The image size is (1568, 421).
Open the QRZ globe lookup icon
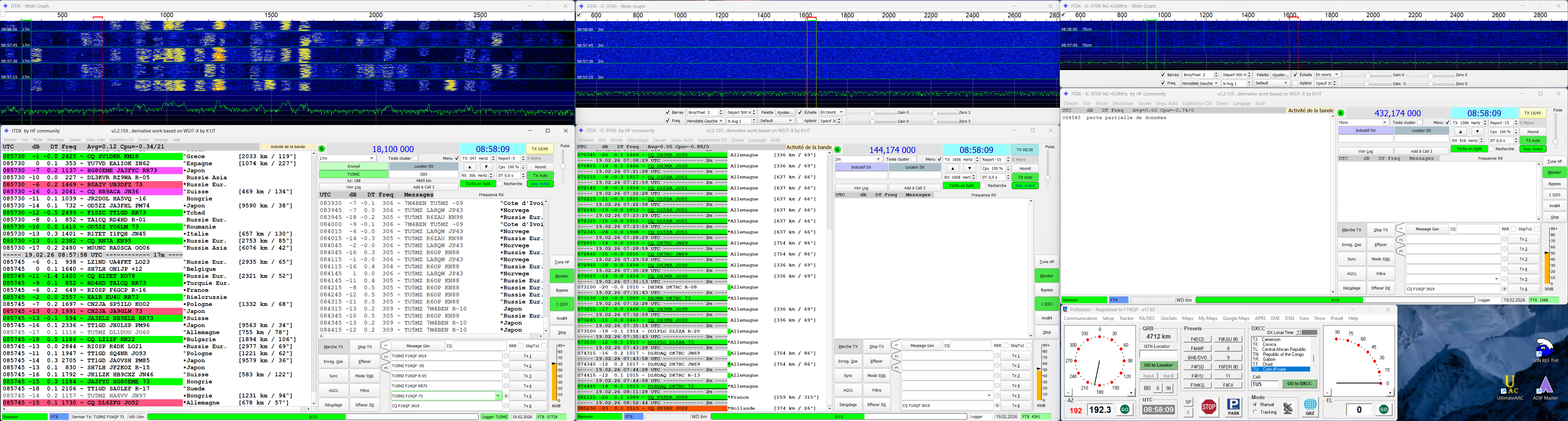point(1310,406)
